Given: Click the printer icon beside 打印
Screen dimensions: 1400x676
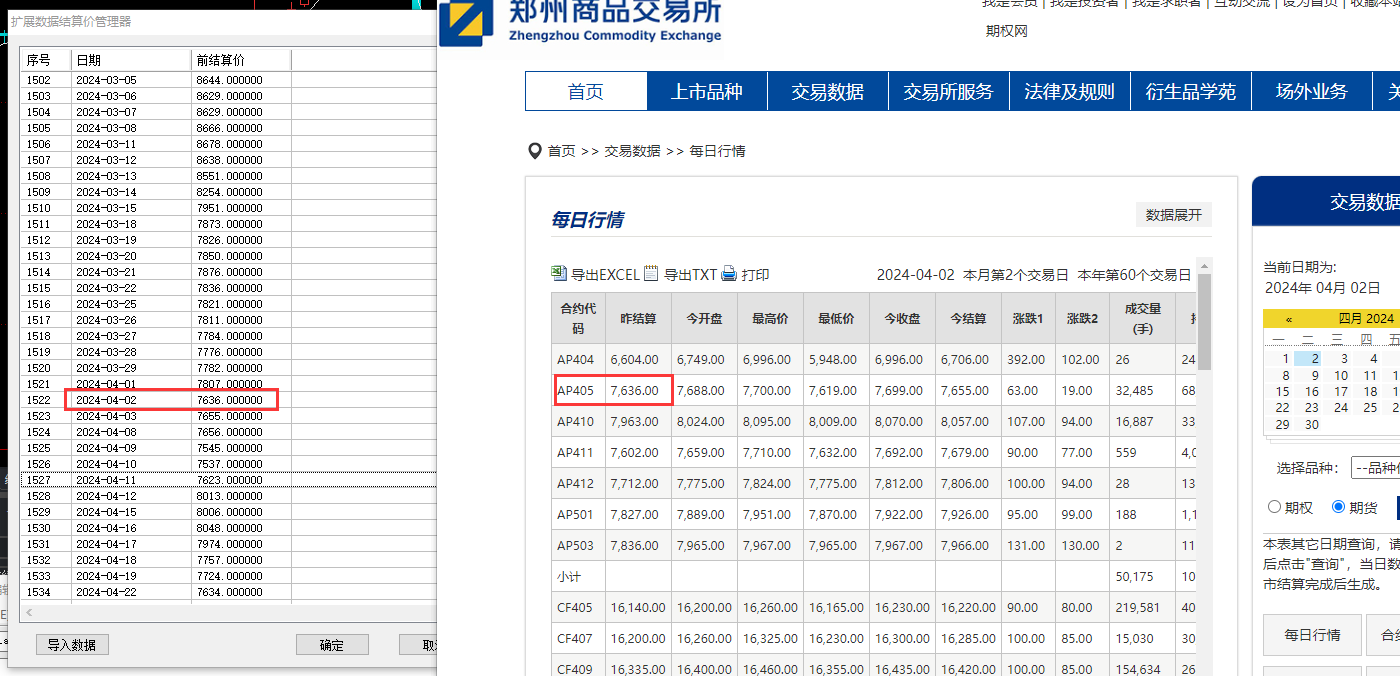Looking at the screenshot, I should pyautogui.click(x=729, y=274).
